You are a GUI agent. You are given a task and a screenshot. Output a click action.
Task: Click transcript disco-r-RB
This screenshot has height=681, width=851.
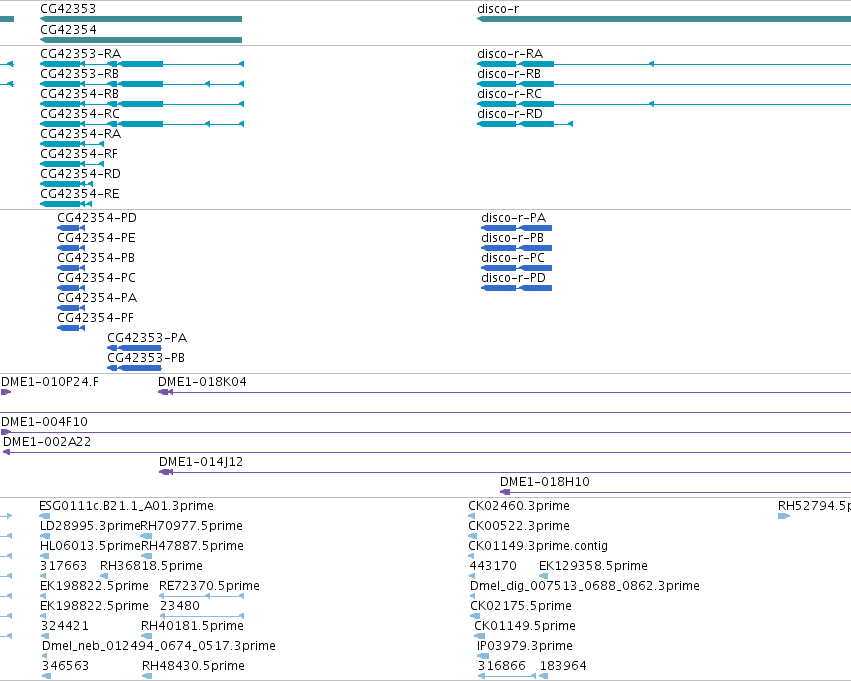tap(664, 84)
